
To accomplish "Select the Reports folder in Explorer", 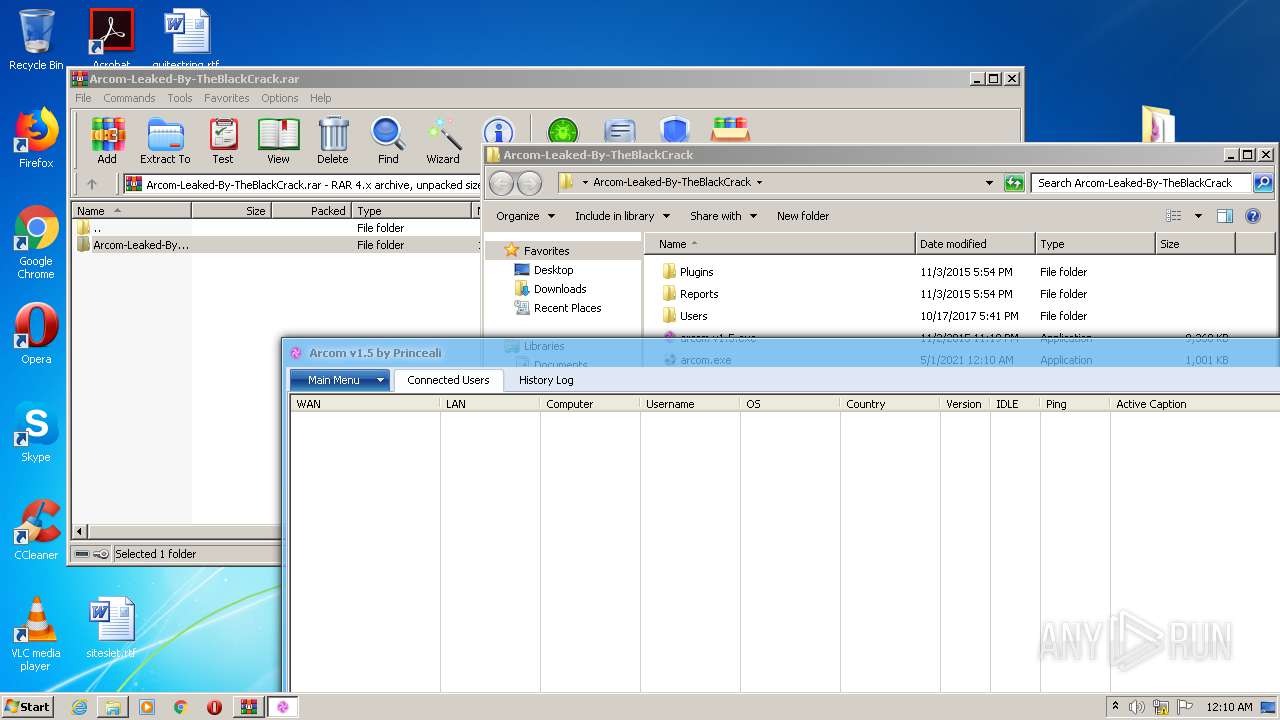I will point(699,294).
